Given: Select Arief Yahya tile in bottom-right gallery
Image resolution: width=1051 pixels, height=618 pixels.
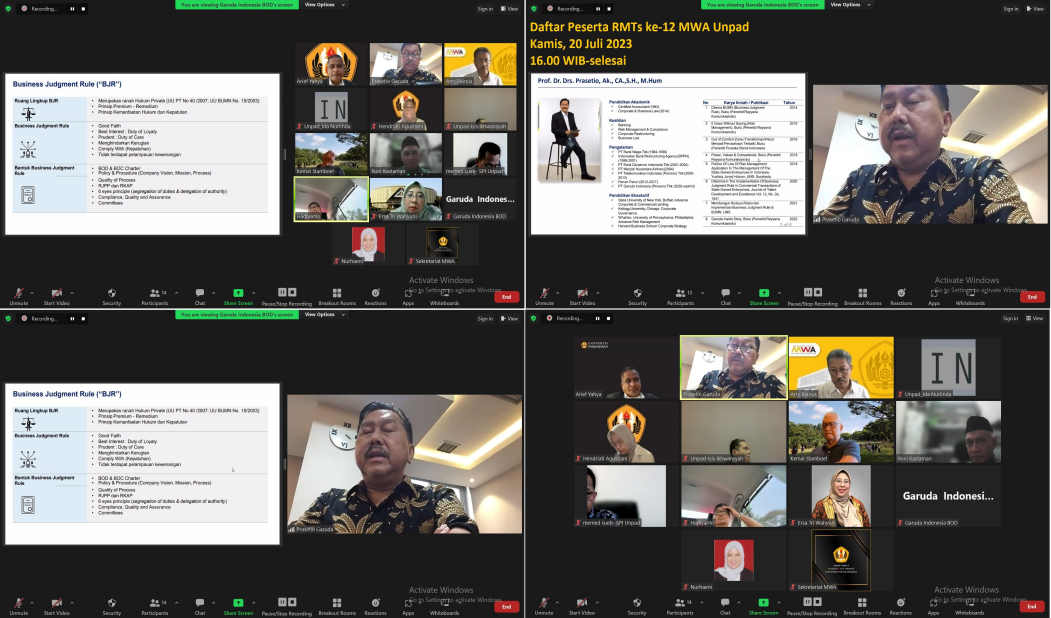Looking at the screenshot, I should point(627,368).
